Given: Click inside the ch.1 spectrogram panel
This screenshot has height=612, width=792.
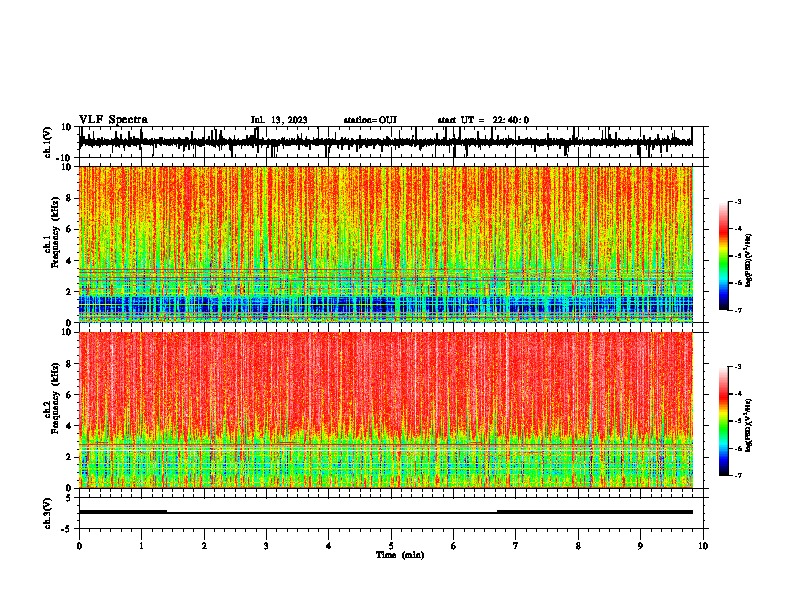Looking at the screenshot, I should click(385, 244).
